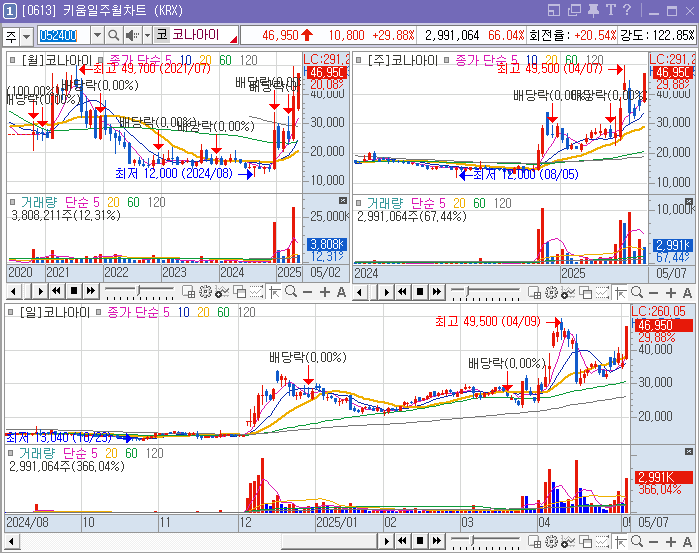The image size is (699, 553).
Task: Close the monthly volume panel with X box
Action: point(342,201)
